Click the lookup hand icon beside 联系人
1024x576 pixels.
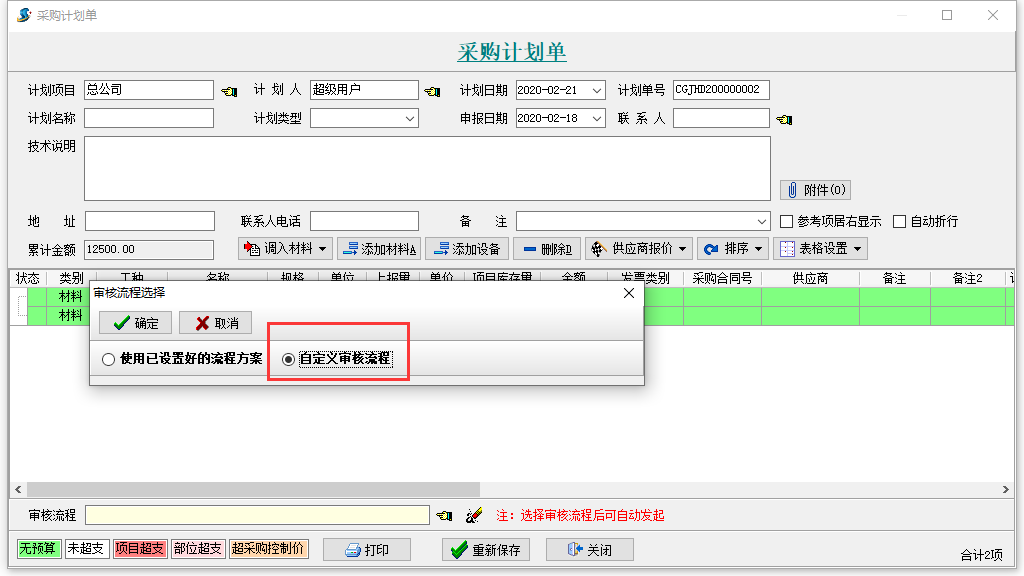click(784, 120)
